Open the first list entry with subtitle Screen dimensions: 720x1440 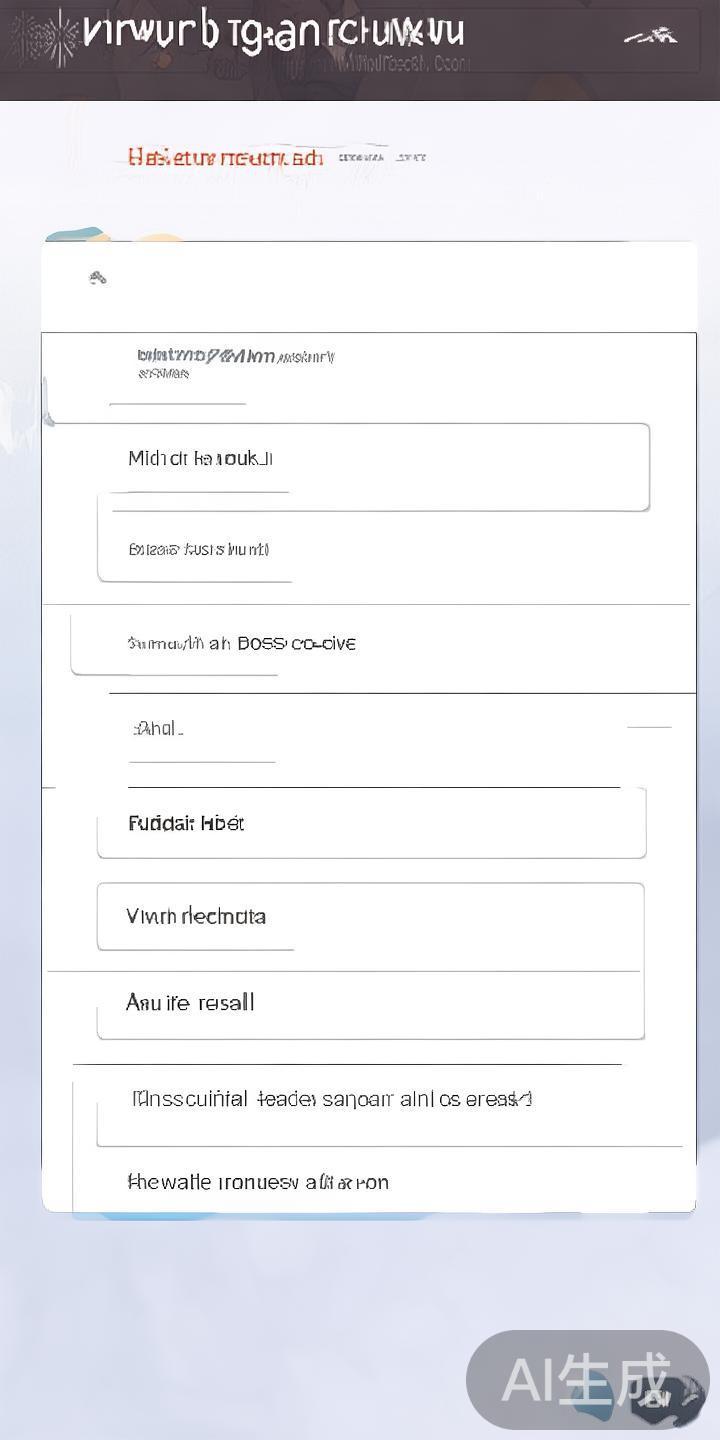pos(235,364)
